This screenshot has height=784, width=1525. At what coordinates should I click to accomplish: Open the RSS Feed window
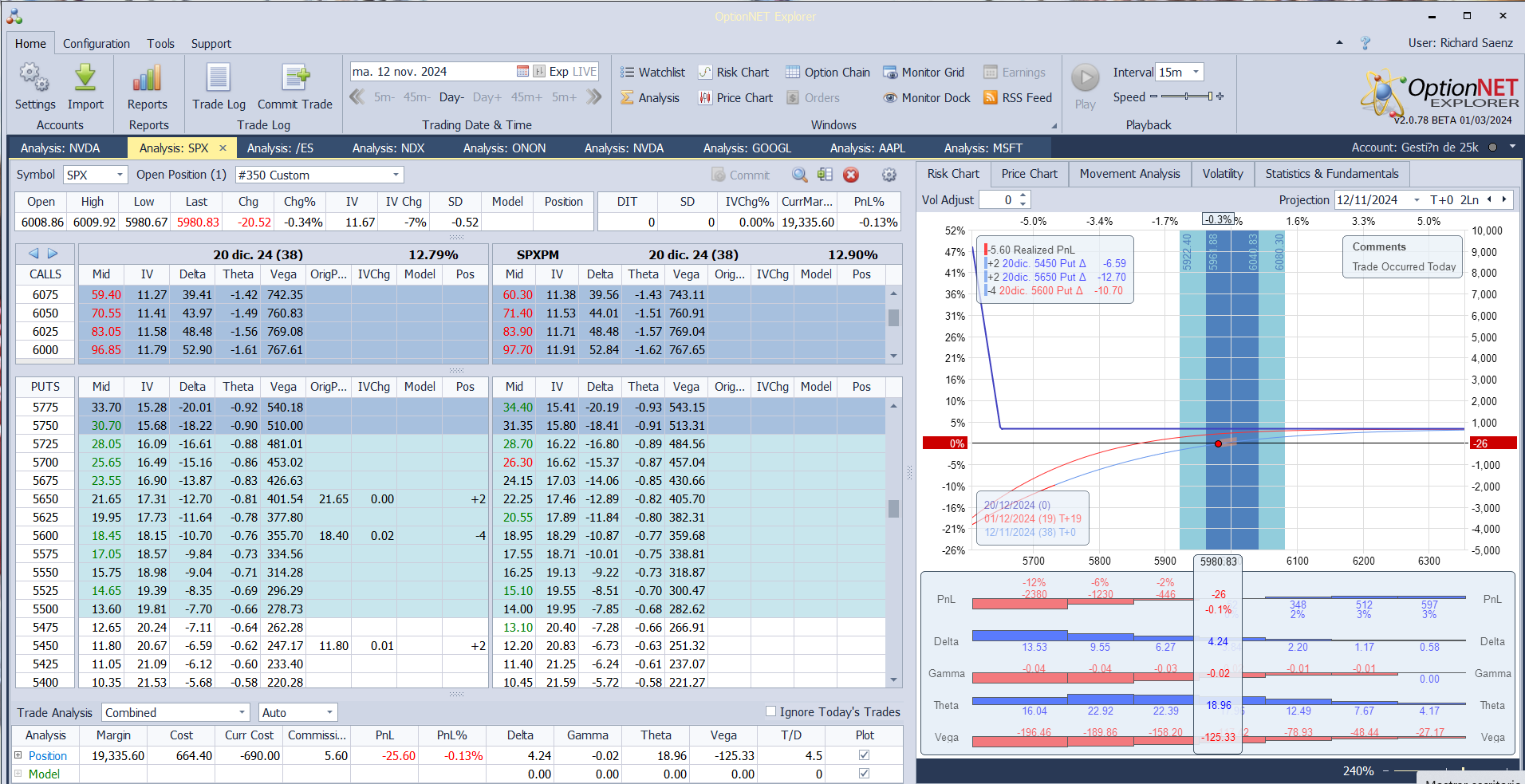click(1018, 98)
